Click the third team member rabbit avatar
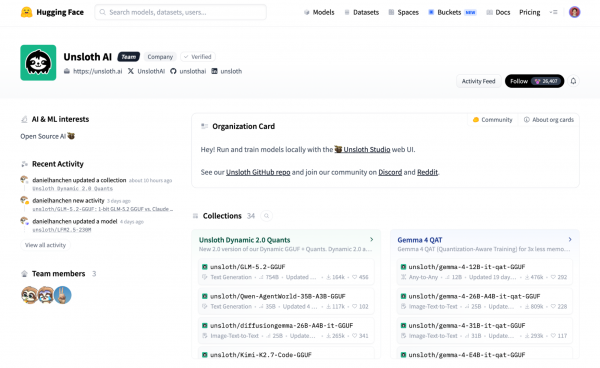 (62, 295)
